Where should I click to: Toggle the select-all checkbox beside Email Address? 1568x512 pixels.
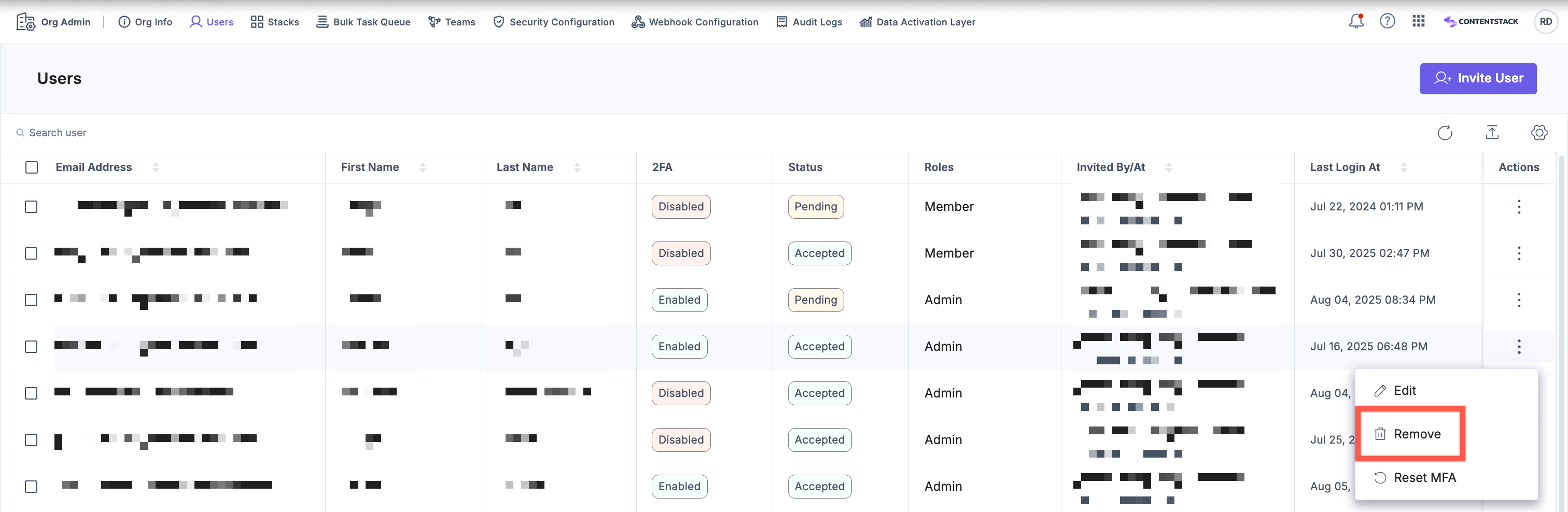(x=32, y=167)
